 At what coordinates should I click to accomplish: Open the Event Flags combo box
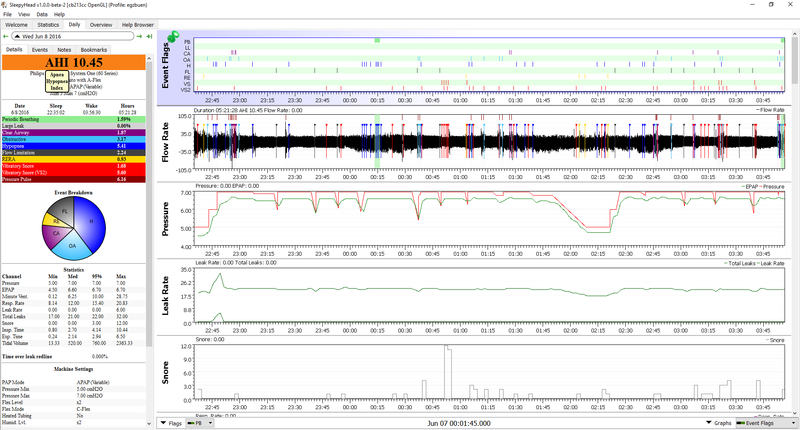[x=762, y=424]
